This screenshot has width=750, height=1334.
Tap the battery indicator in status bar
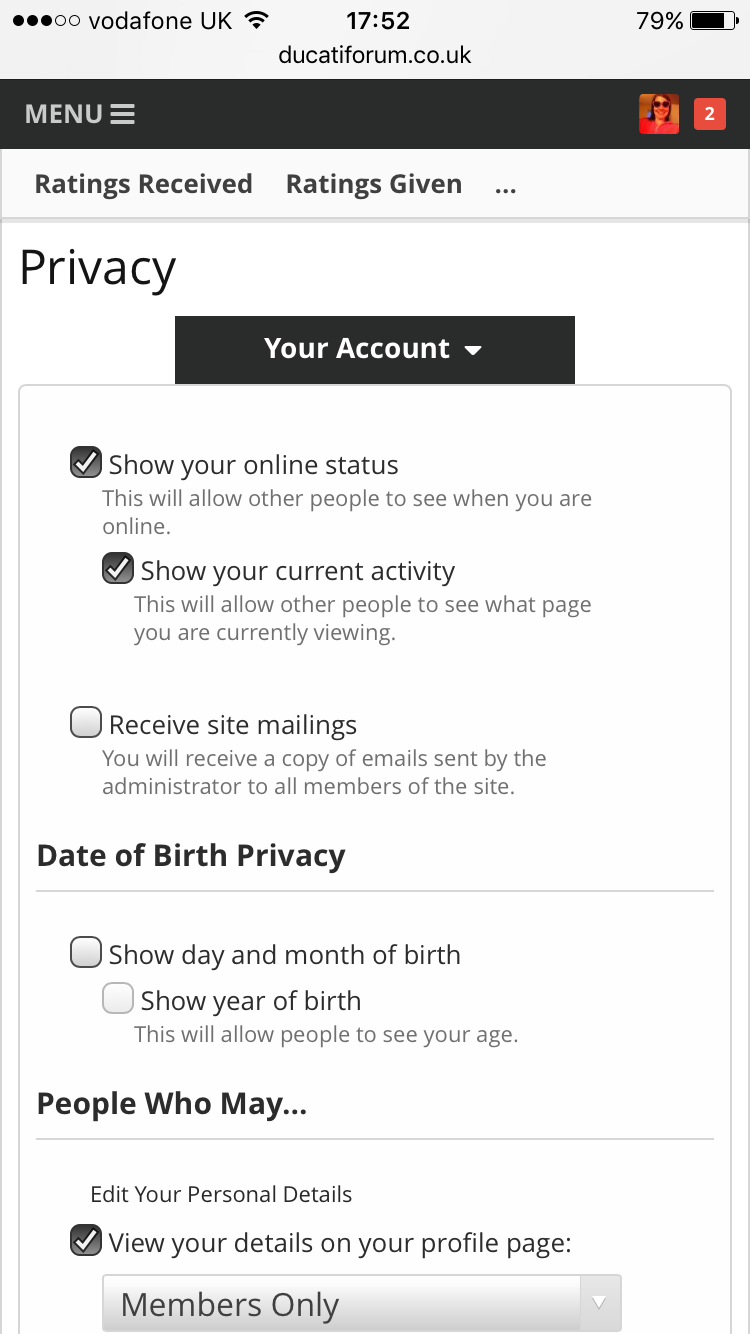click(x=713, y=21)
